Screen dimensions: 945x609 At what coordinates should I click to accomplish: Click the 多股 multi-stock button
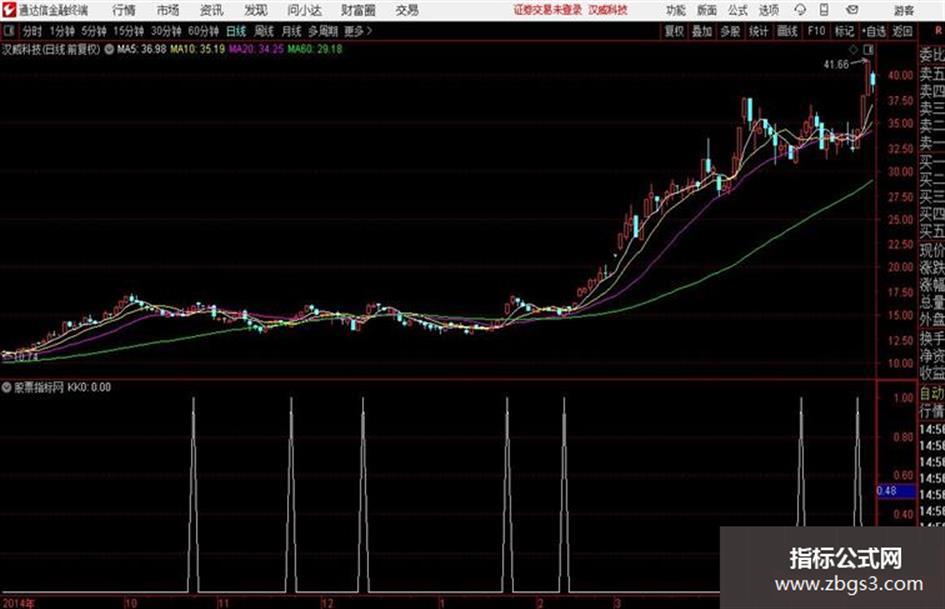point(730,31)
